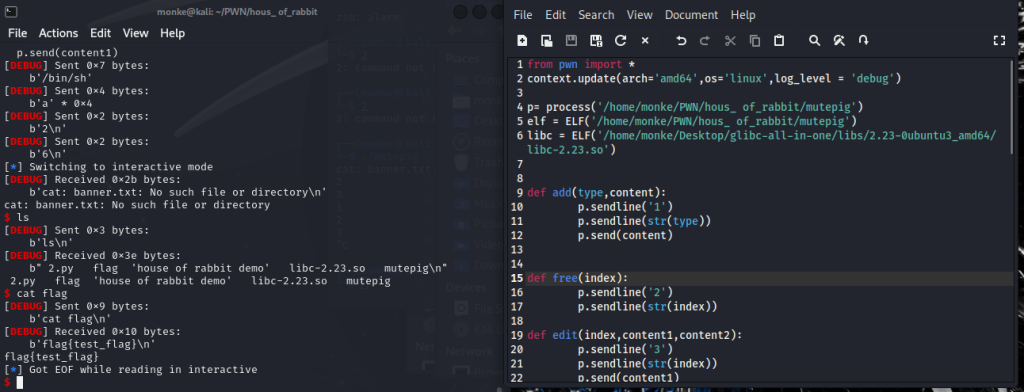Click the 'Sent 0×9 bytes:' debug line in the terminal

[x=76, y=306]
